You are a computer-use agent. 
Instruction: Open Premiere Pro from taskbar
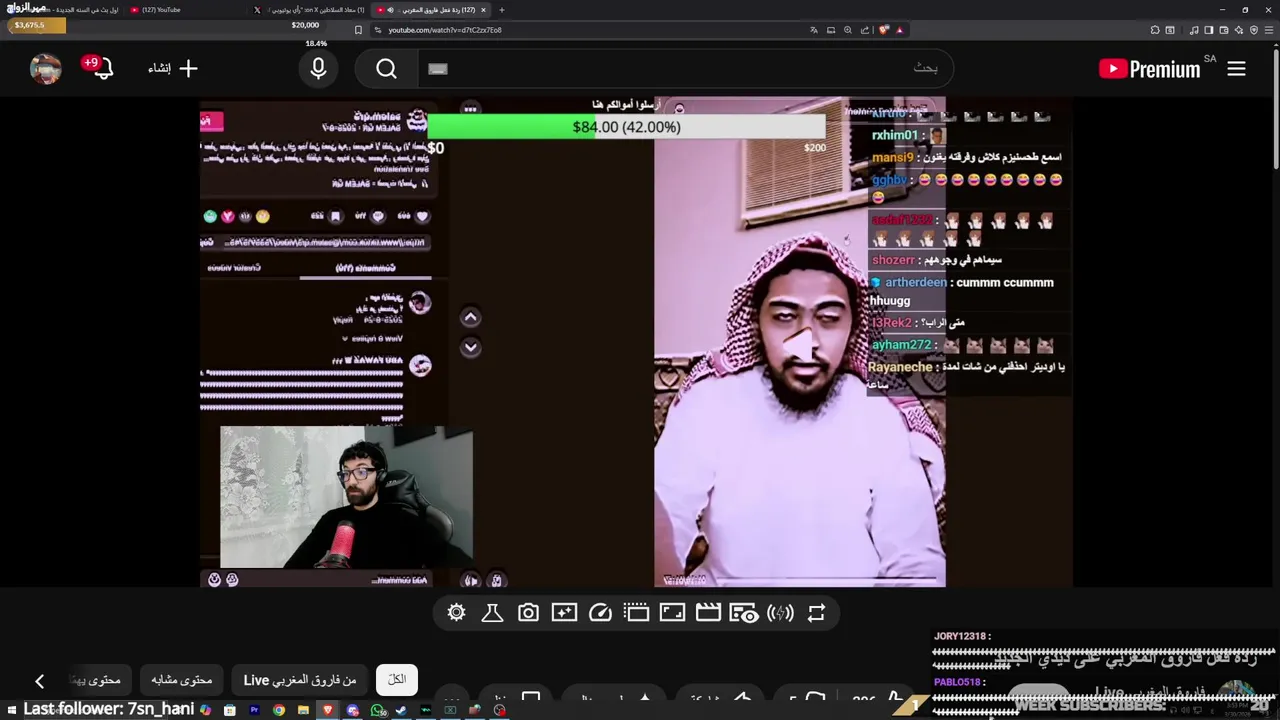254,710
